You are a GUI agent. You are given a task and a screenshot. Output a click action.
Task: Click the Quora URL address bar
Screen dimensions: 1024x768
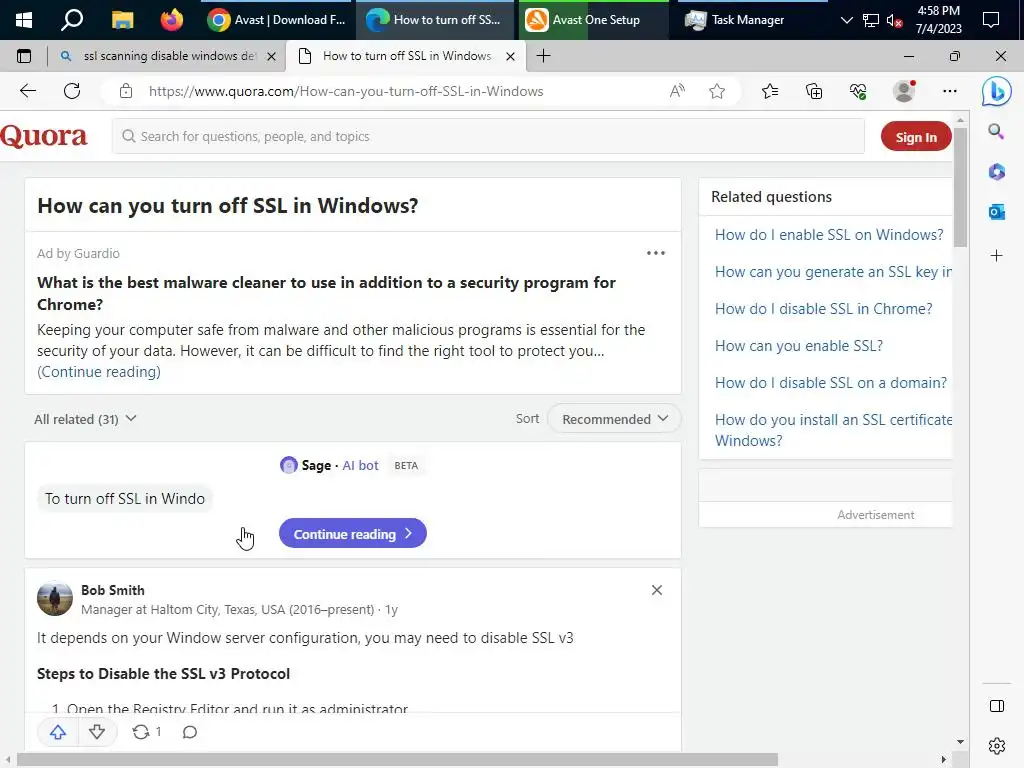click(346, 91)
